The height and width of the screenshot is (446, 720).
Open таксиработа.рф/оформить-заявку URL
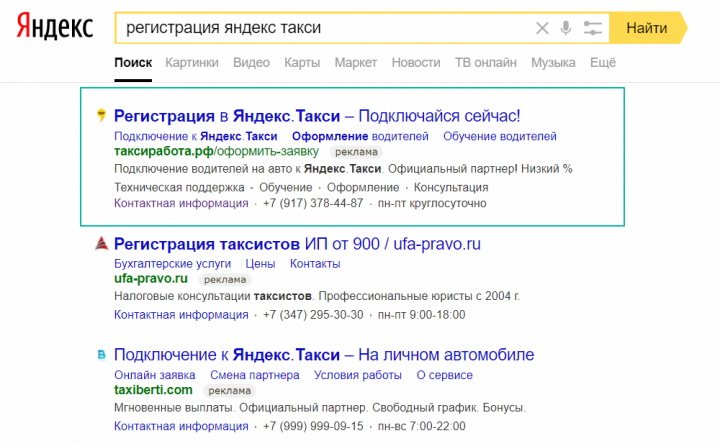(x=216, y=151)
